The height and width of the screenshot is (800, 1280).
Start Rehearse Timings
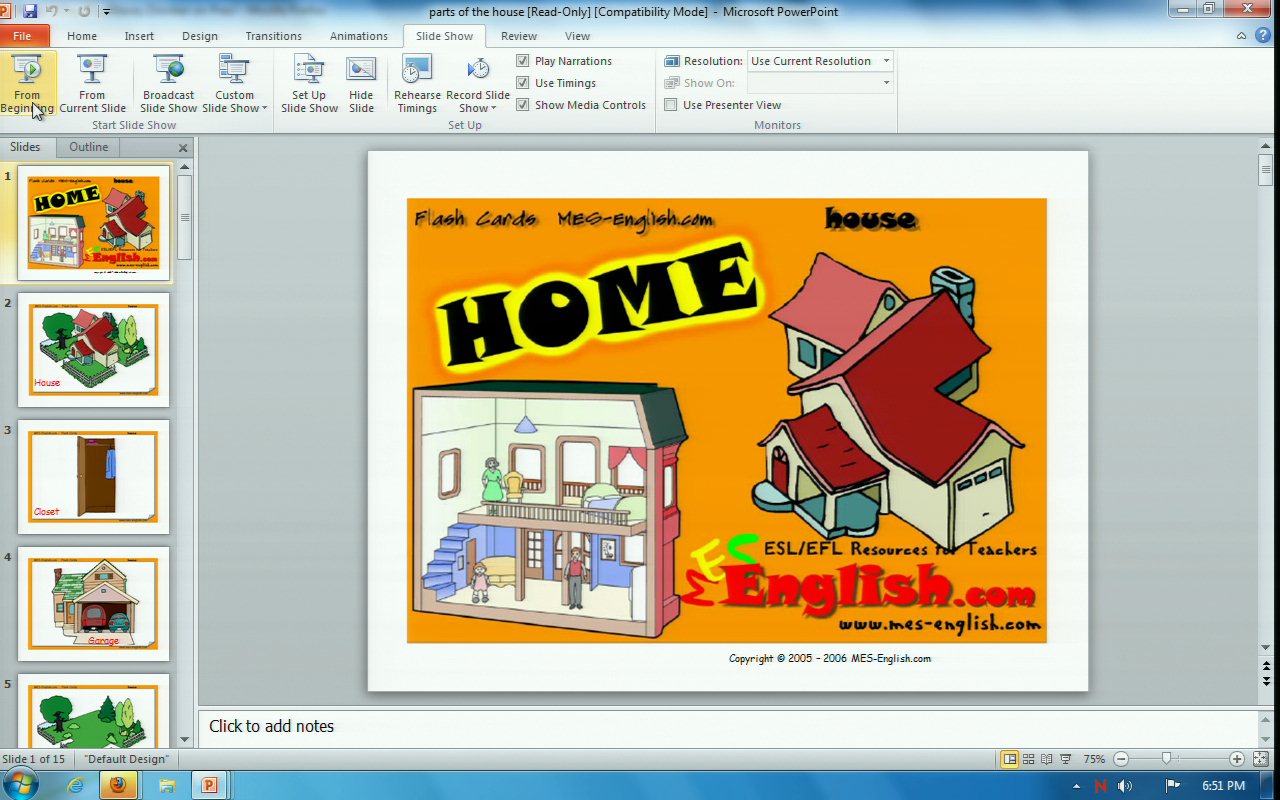coord(417,84)
